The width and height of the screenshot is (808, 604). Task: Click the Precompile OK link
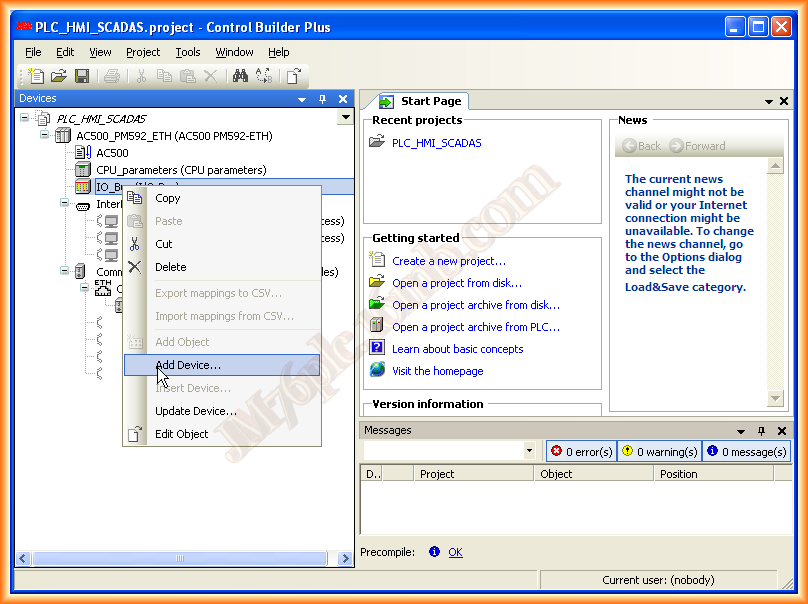455,552
